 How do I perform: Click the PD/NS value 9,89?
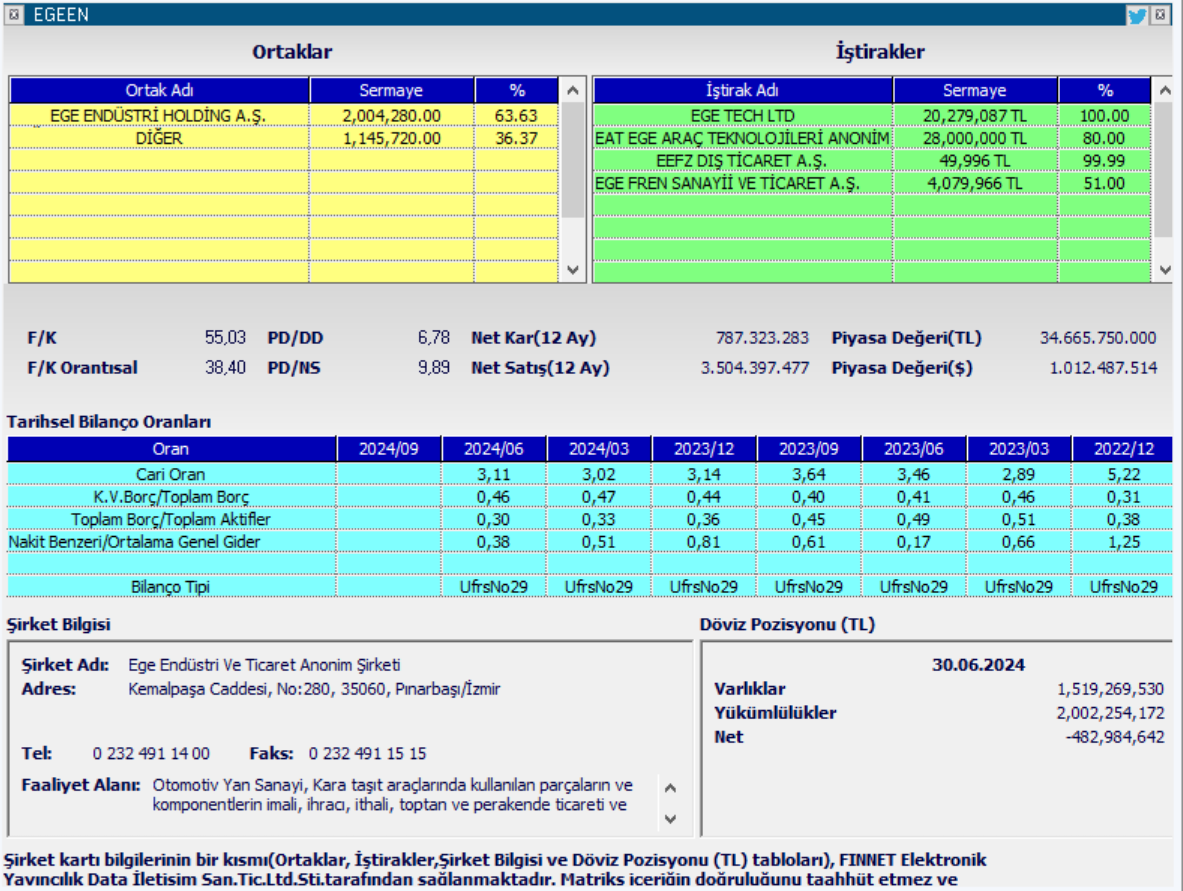coord(434,367)
